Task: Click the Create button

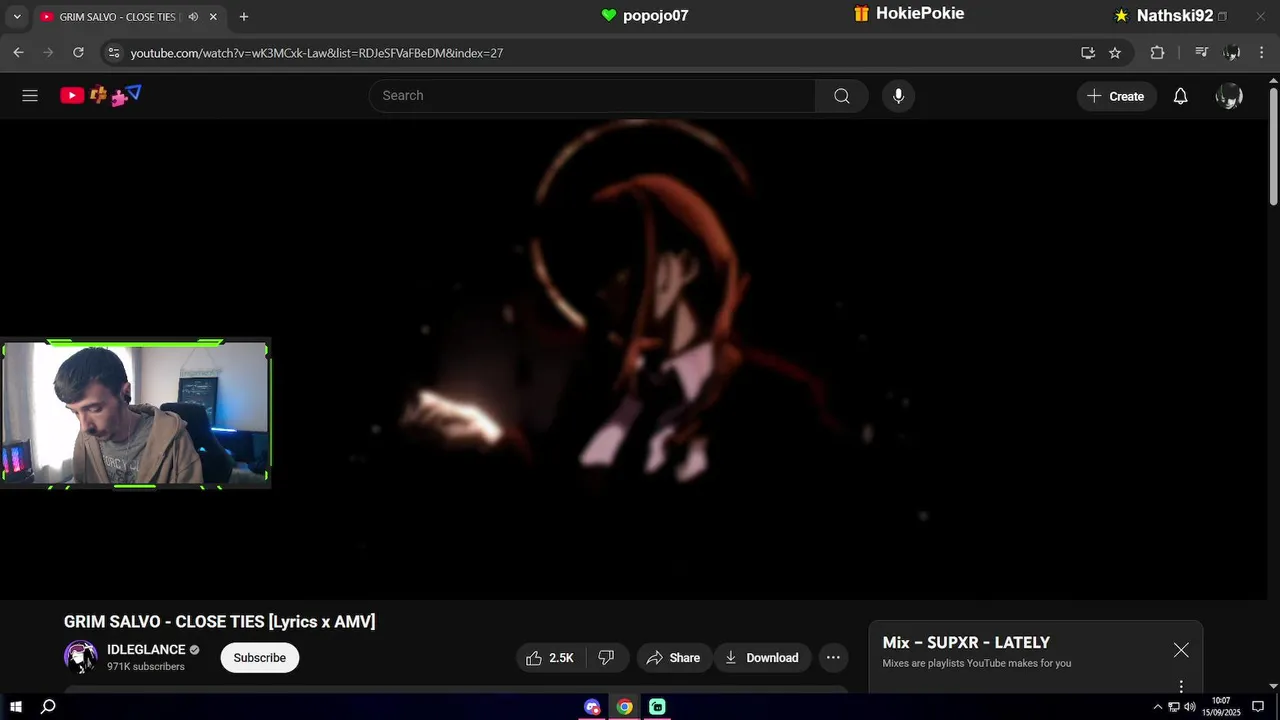Action: point(1116,96)
